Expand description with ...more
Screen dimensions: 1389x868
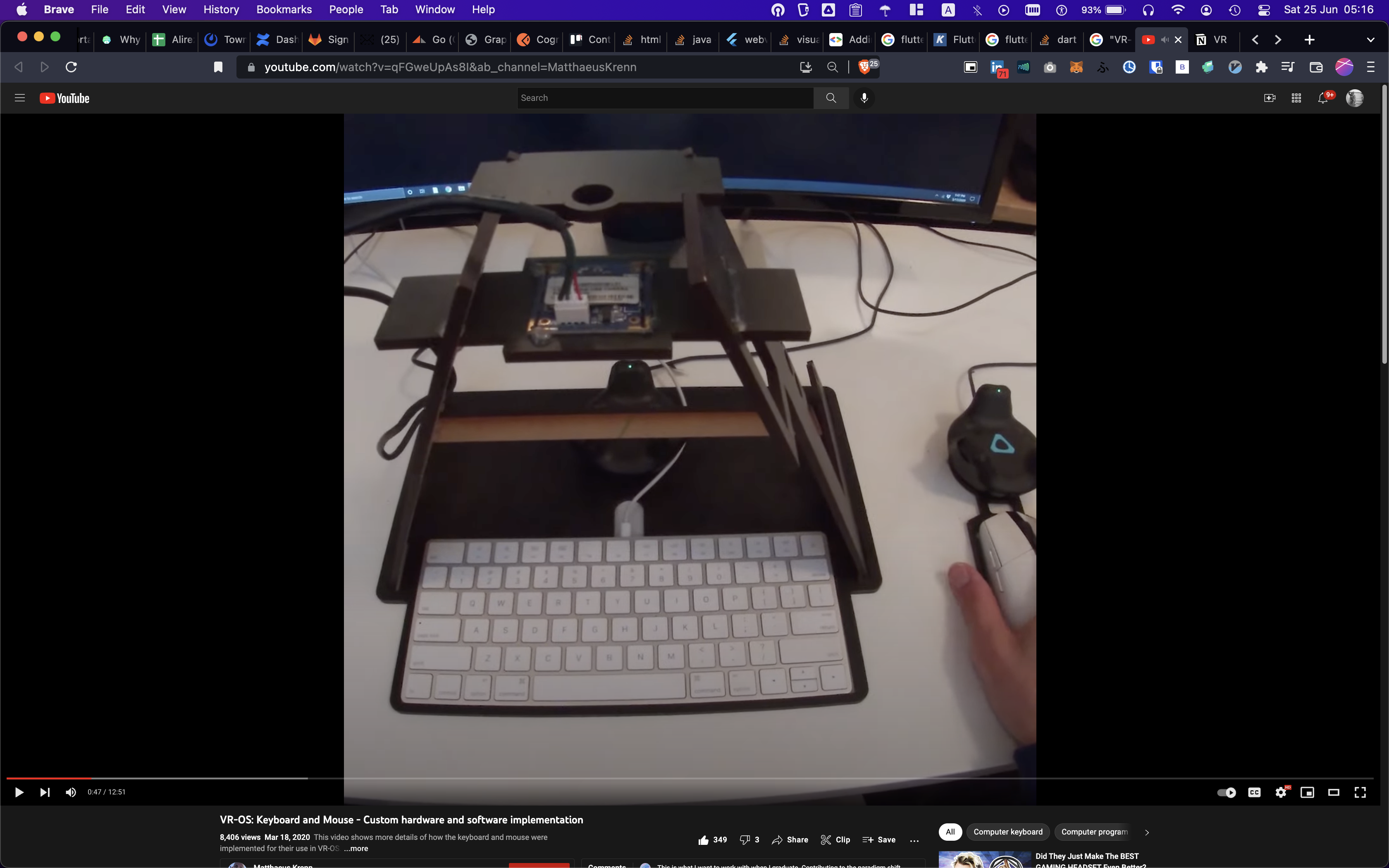point(356,849)
